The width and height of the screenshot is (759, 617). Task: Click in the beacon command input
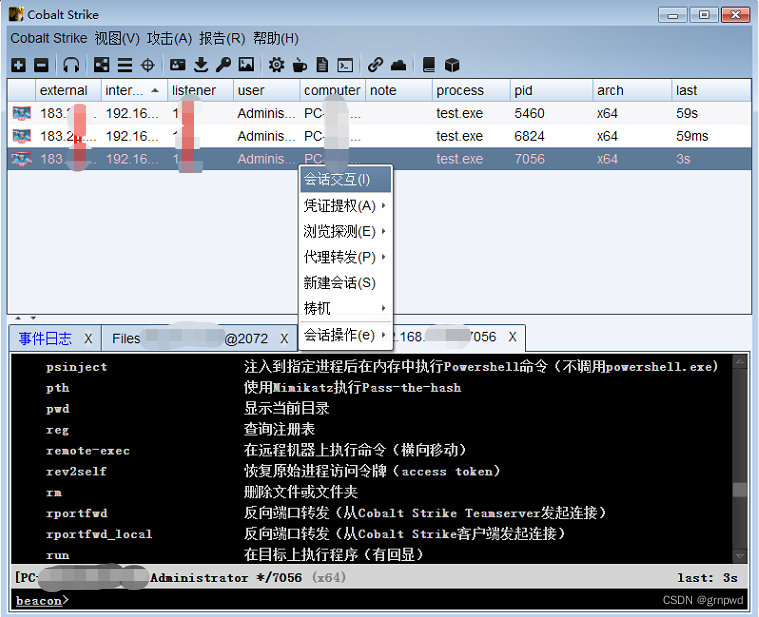point(380,600)
